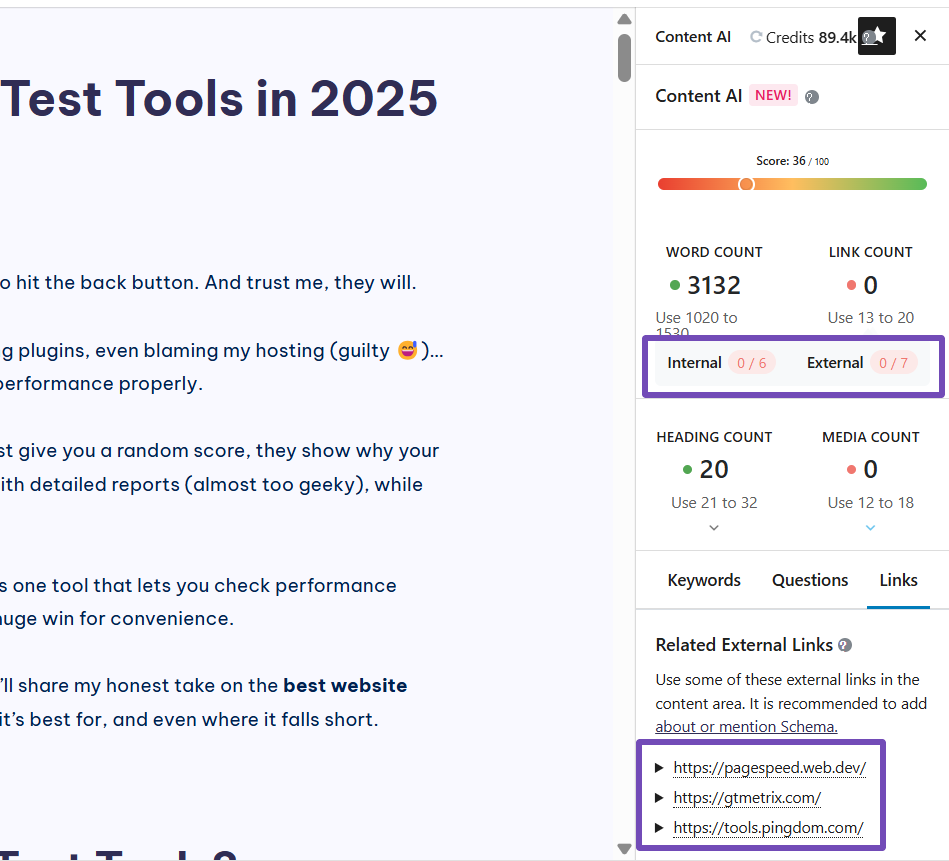Click the help icon next to the NEW! badge
The image size is (949, 861).
(x=811, y=96)
